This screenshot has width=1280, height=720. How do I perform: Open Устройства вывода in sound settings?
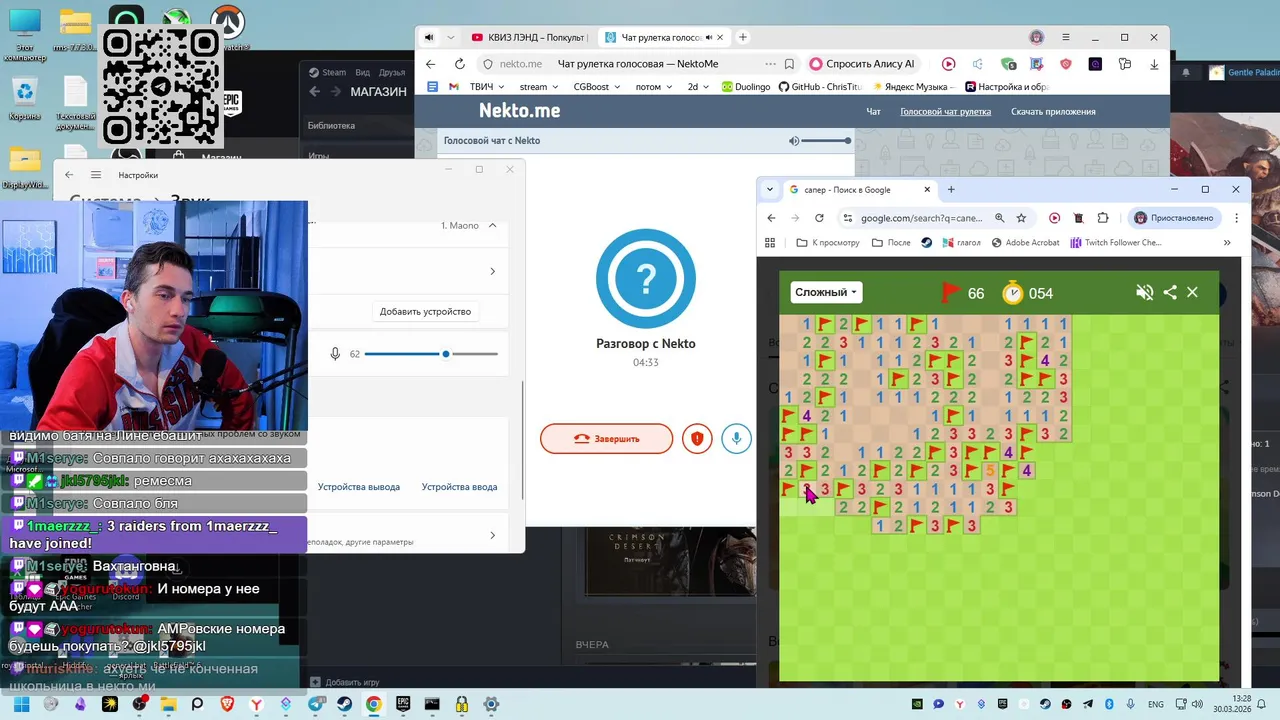[x=358, y=487]
